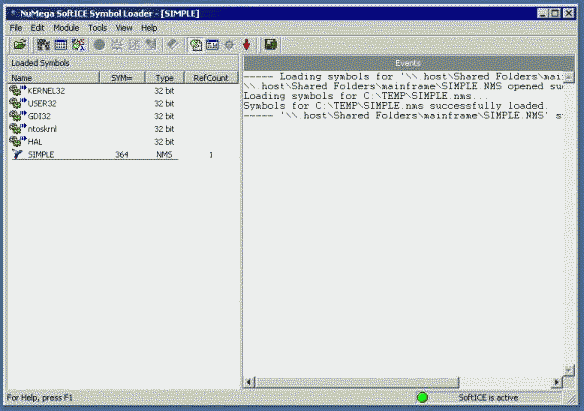Click the first grayed bug toolbar icon

coord(117,45)
